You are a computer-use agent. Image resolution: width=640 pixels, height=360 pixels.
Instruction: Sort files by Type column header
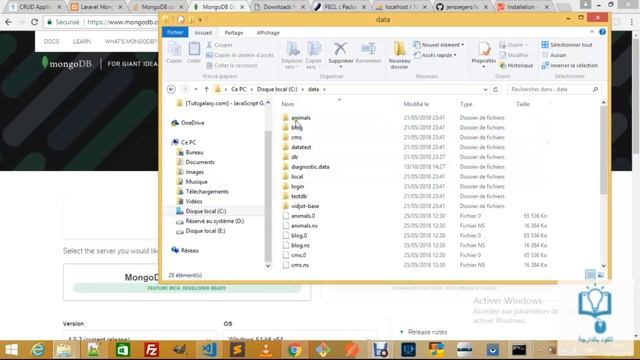tap(466, 104)
